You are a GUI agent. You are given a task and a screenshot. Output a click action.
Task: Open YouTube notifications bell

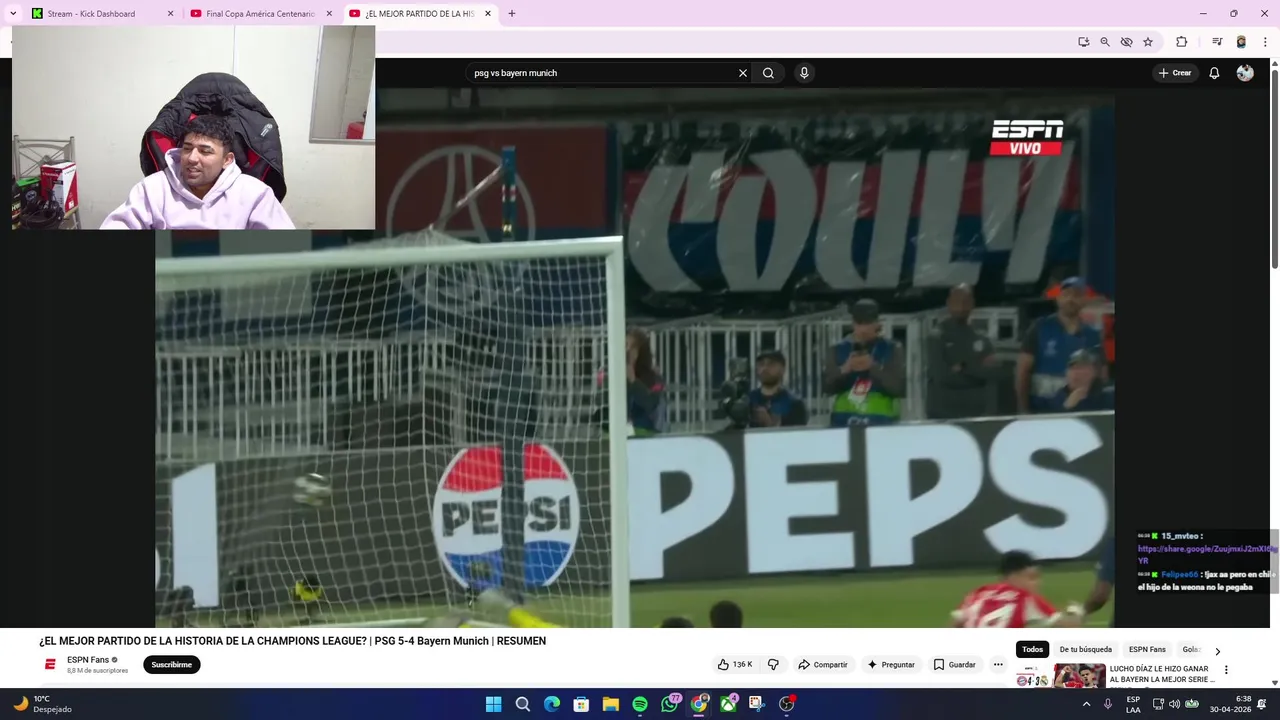click(1214, 73)
